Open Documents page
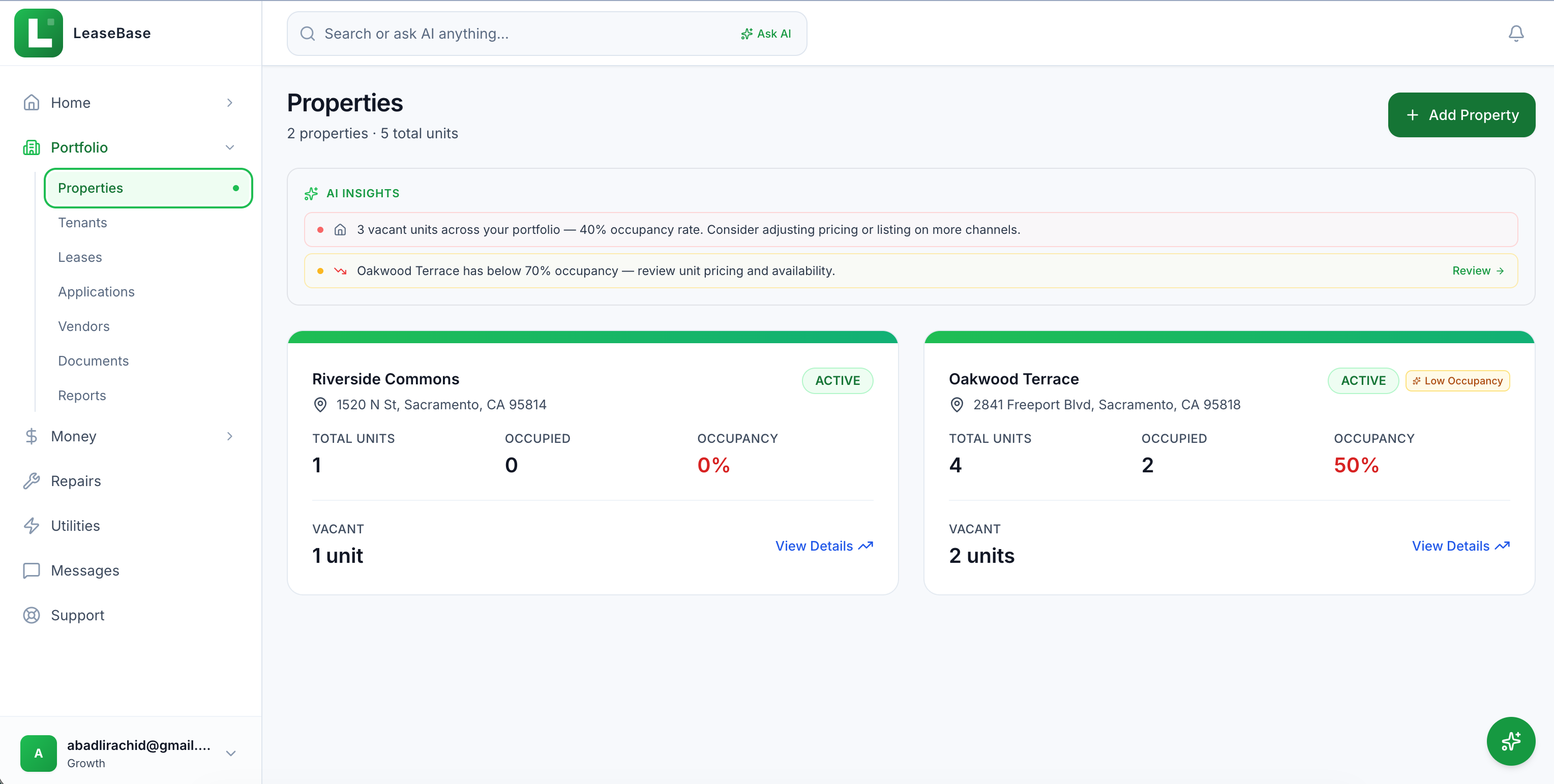 (x=94, y=360)
